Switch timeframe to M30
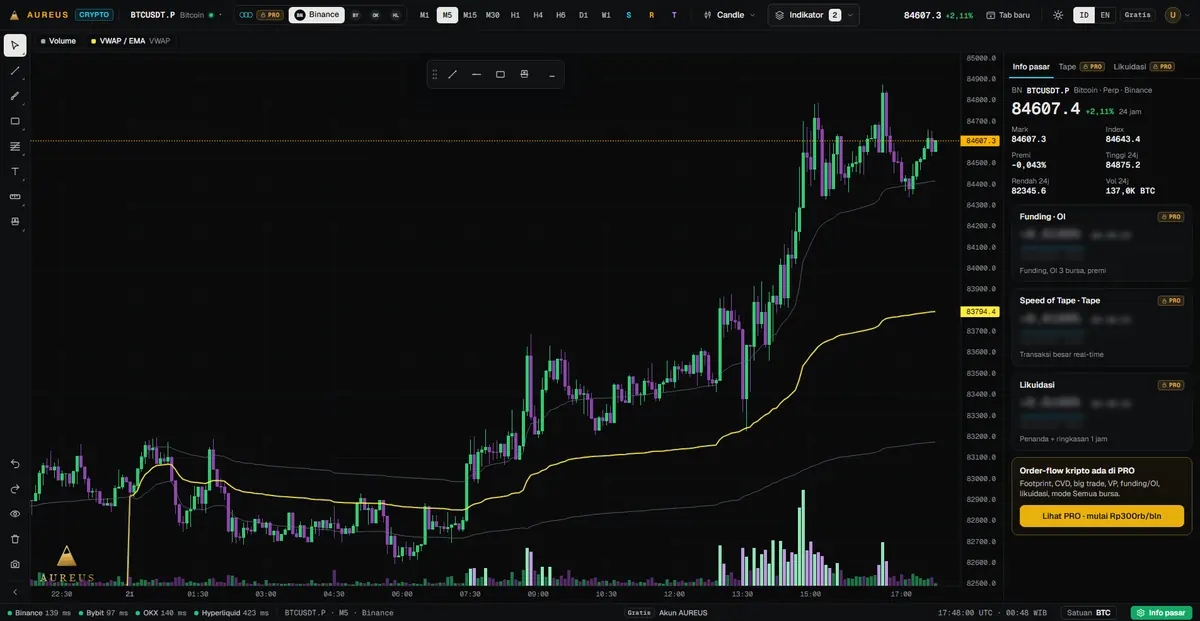Viewport: 1200px width, 621px height. 493,15
